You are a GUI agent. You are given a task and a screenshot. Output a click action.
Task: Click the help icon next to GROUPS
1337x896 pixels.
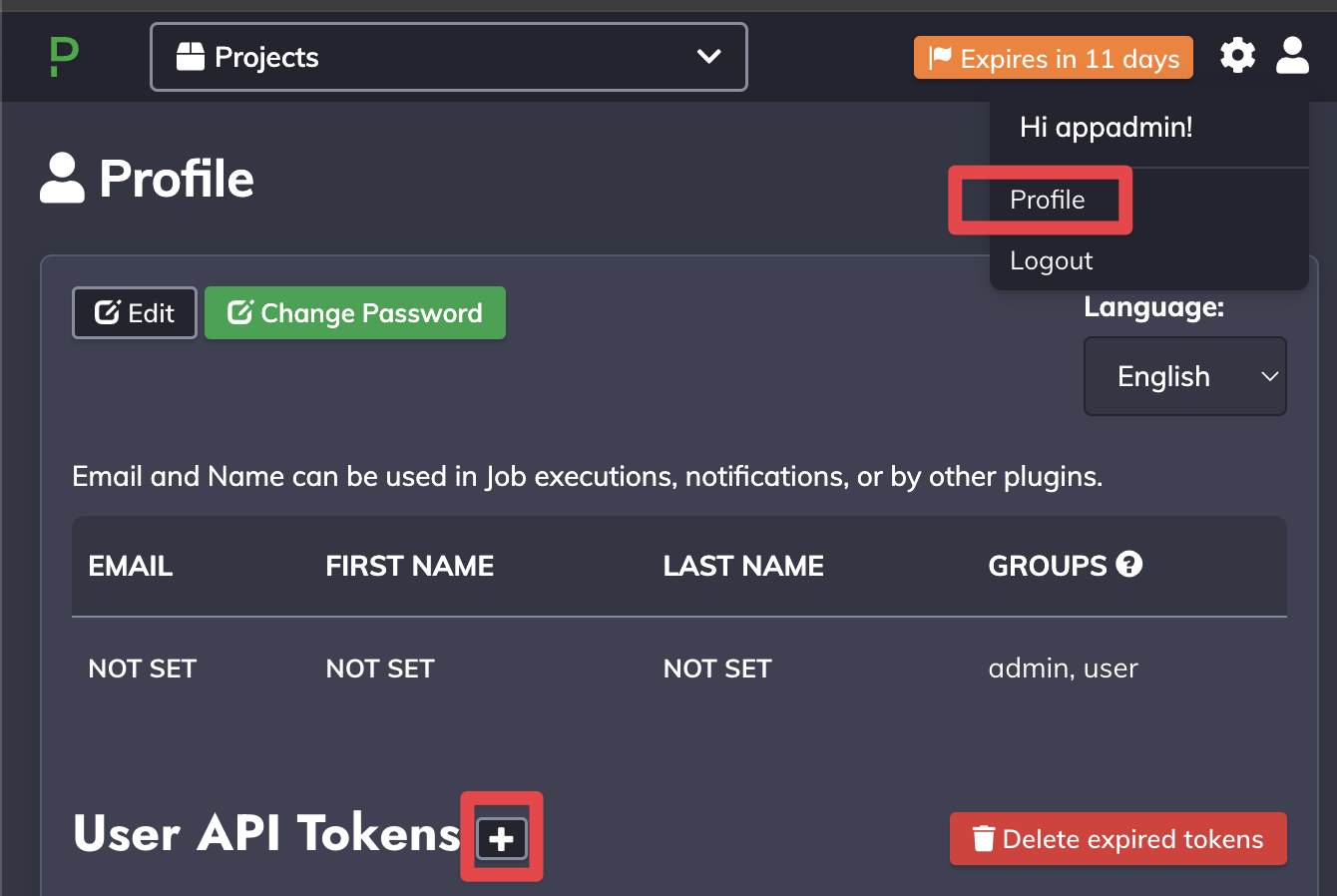pyautogui.click(x=1129, y=564)
